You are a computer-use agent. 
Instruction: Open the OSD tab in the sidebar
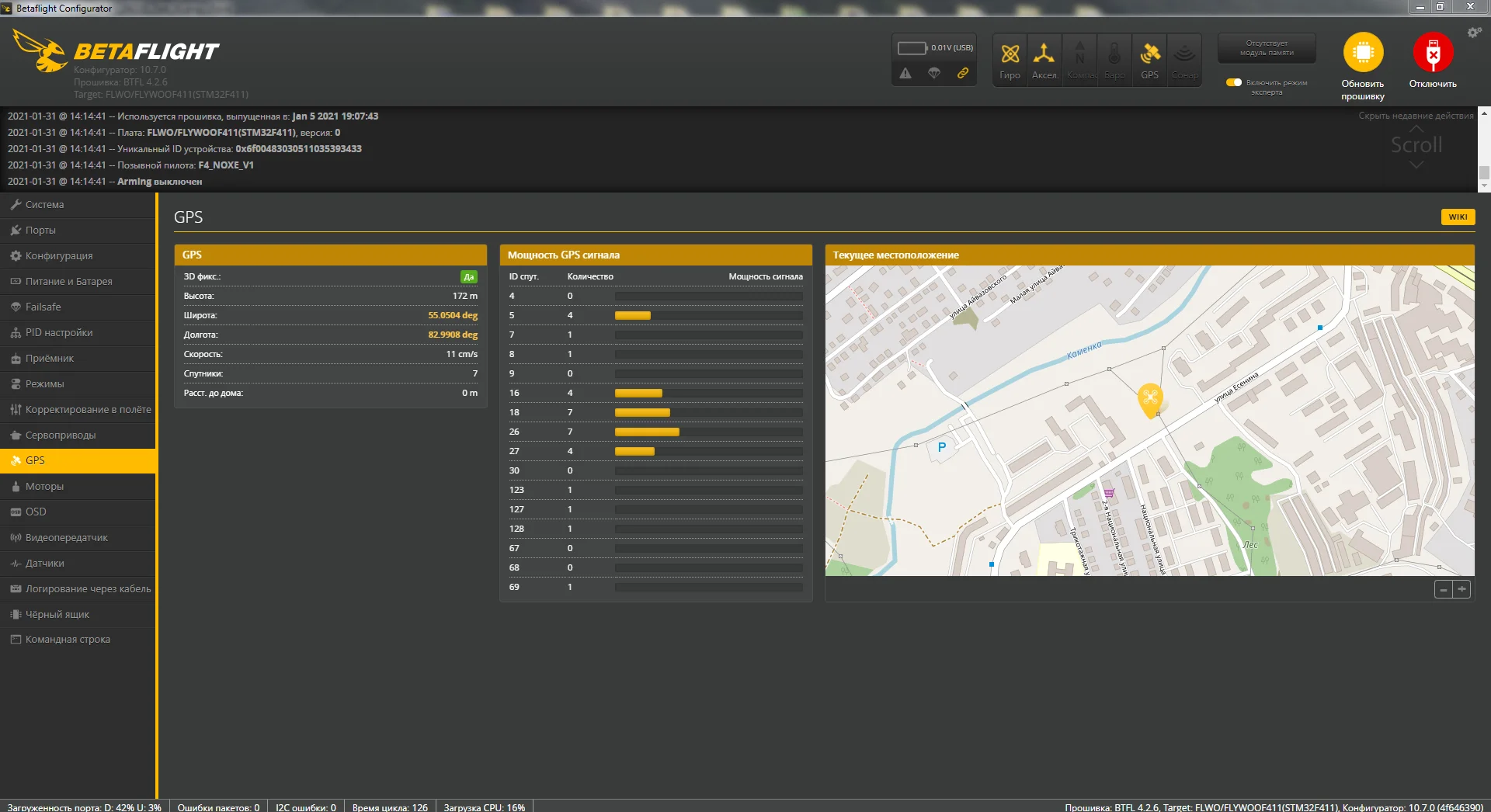click(36, 512)
